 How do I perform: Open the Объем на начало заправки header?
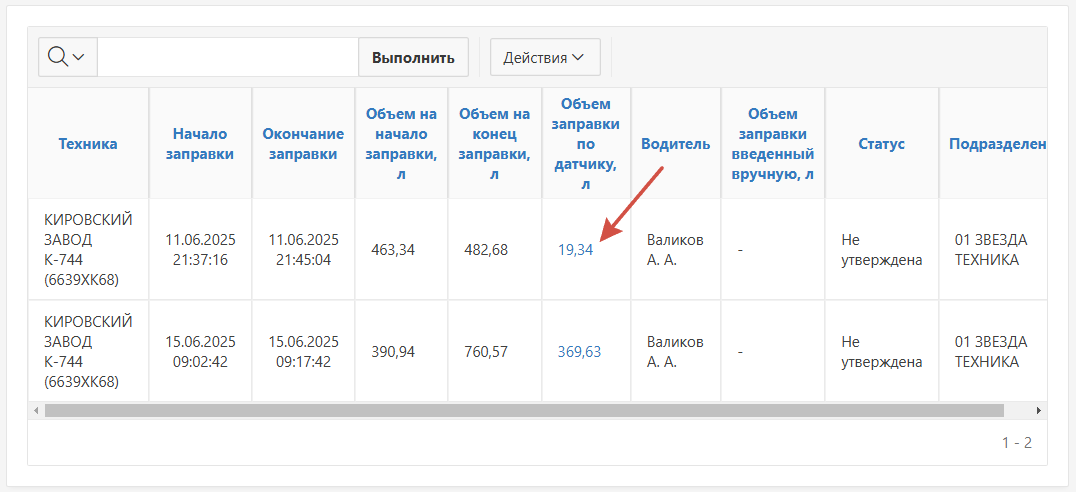point(401,143)
